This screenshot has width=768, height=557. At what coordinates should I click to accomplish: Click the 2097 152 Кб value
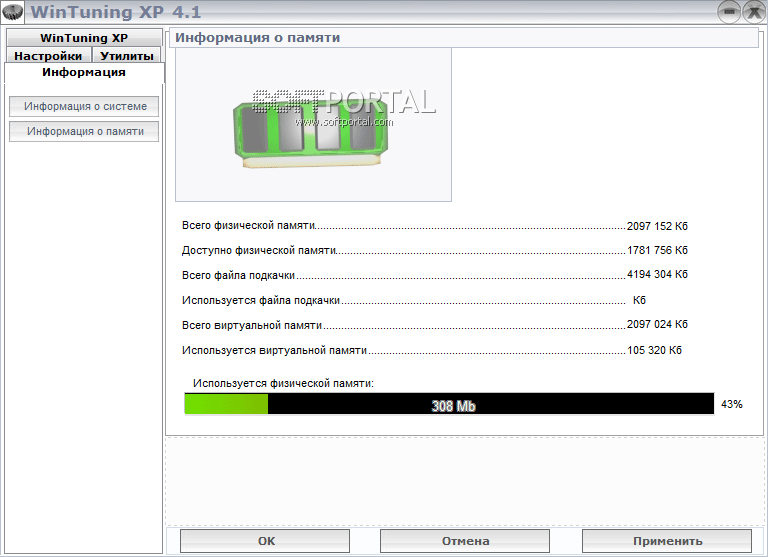tap(657, 226)
